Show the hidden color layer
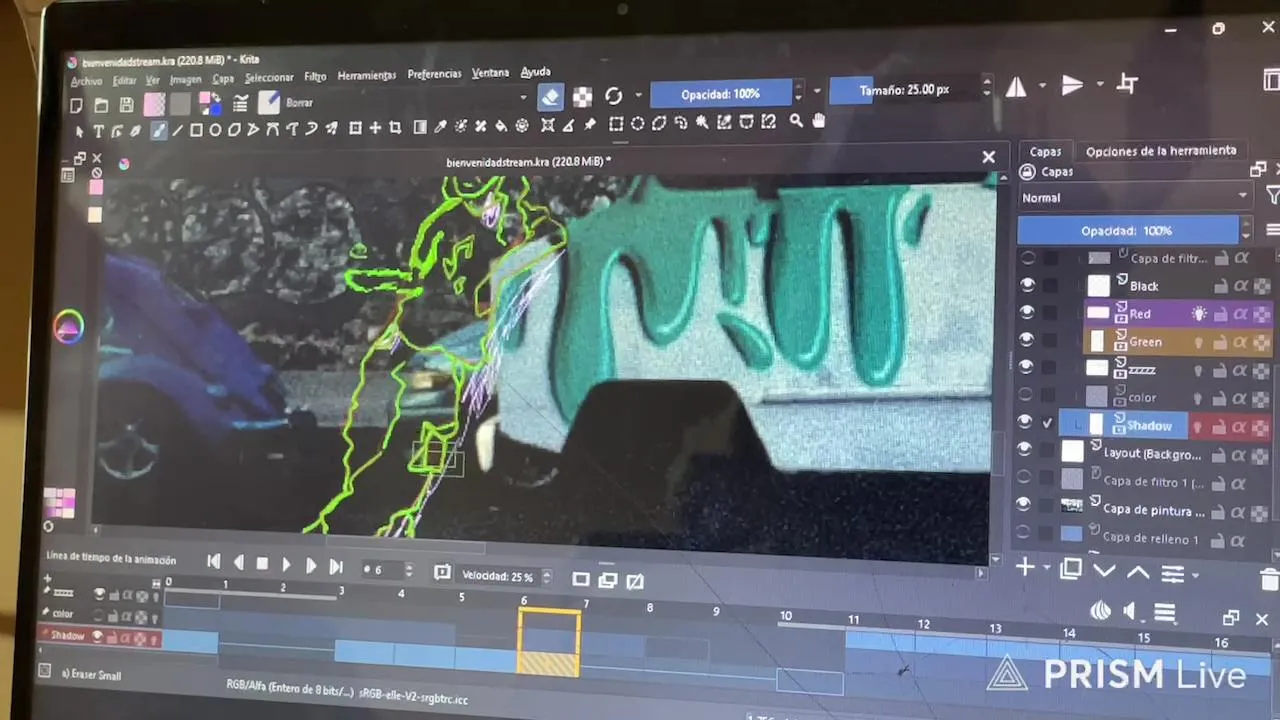The image size is (1280, 720). click(x=1026, y=396)
